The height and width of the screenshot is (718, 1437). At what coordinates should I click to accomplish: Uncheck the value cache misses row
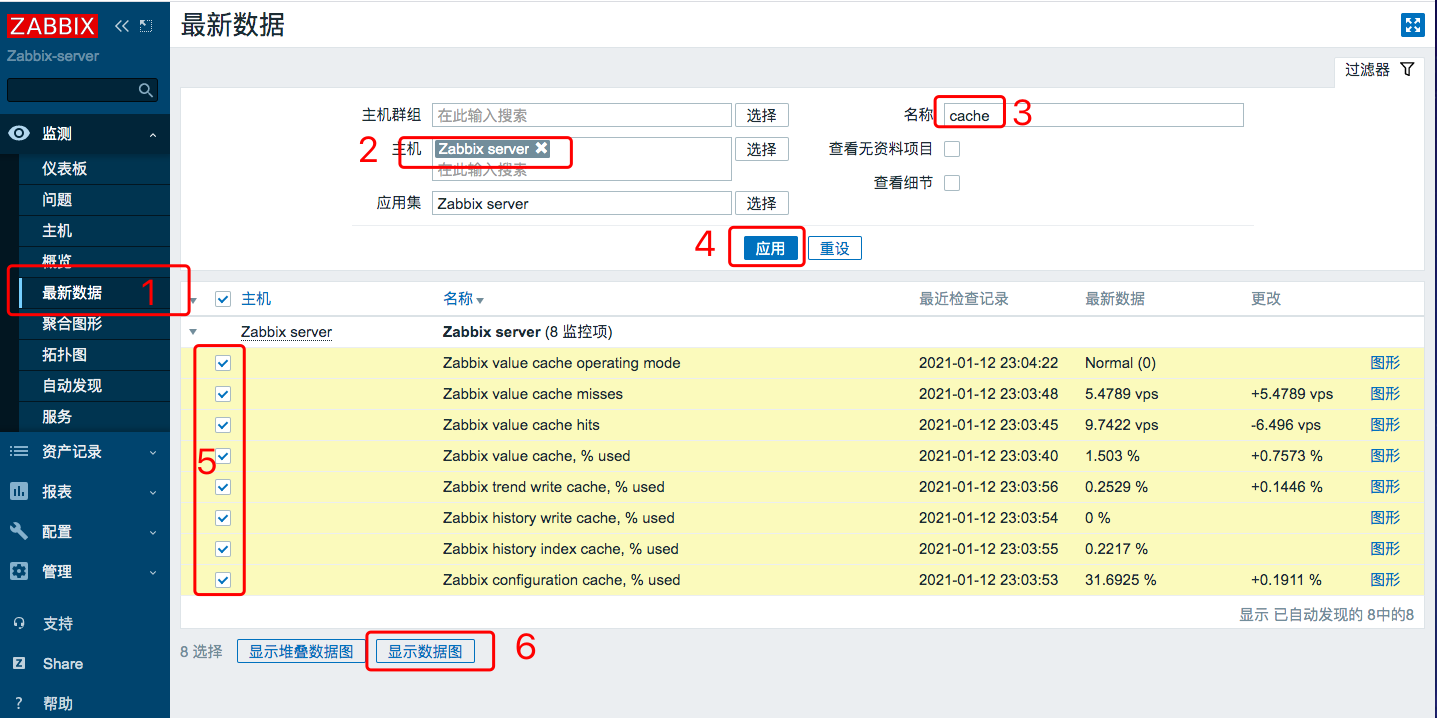pyautogui.click(x=223, y=394)
